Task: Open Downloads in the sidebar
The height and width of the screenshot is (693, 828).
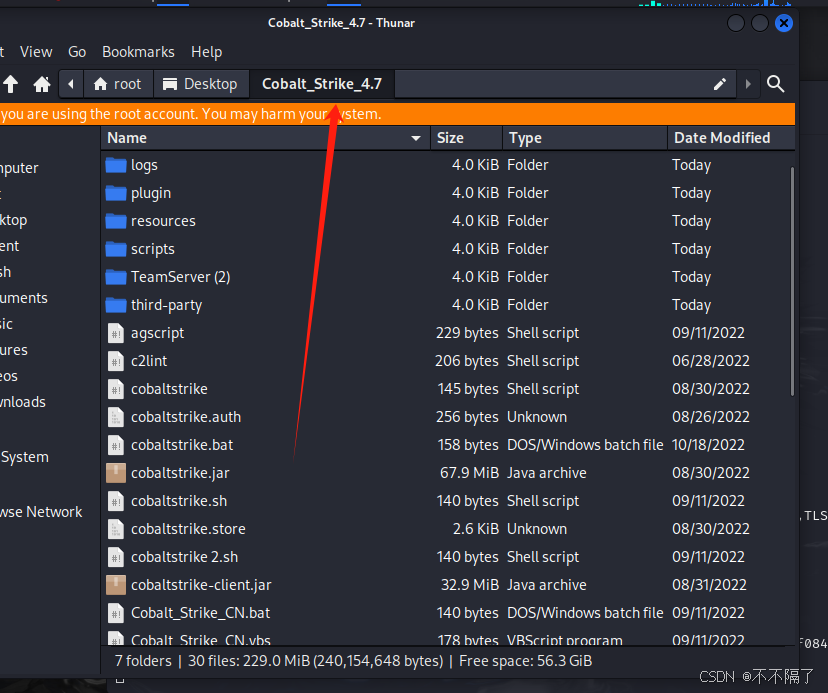Action: coord(23,402)
